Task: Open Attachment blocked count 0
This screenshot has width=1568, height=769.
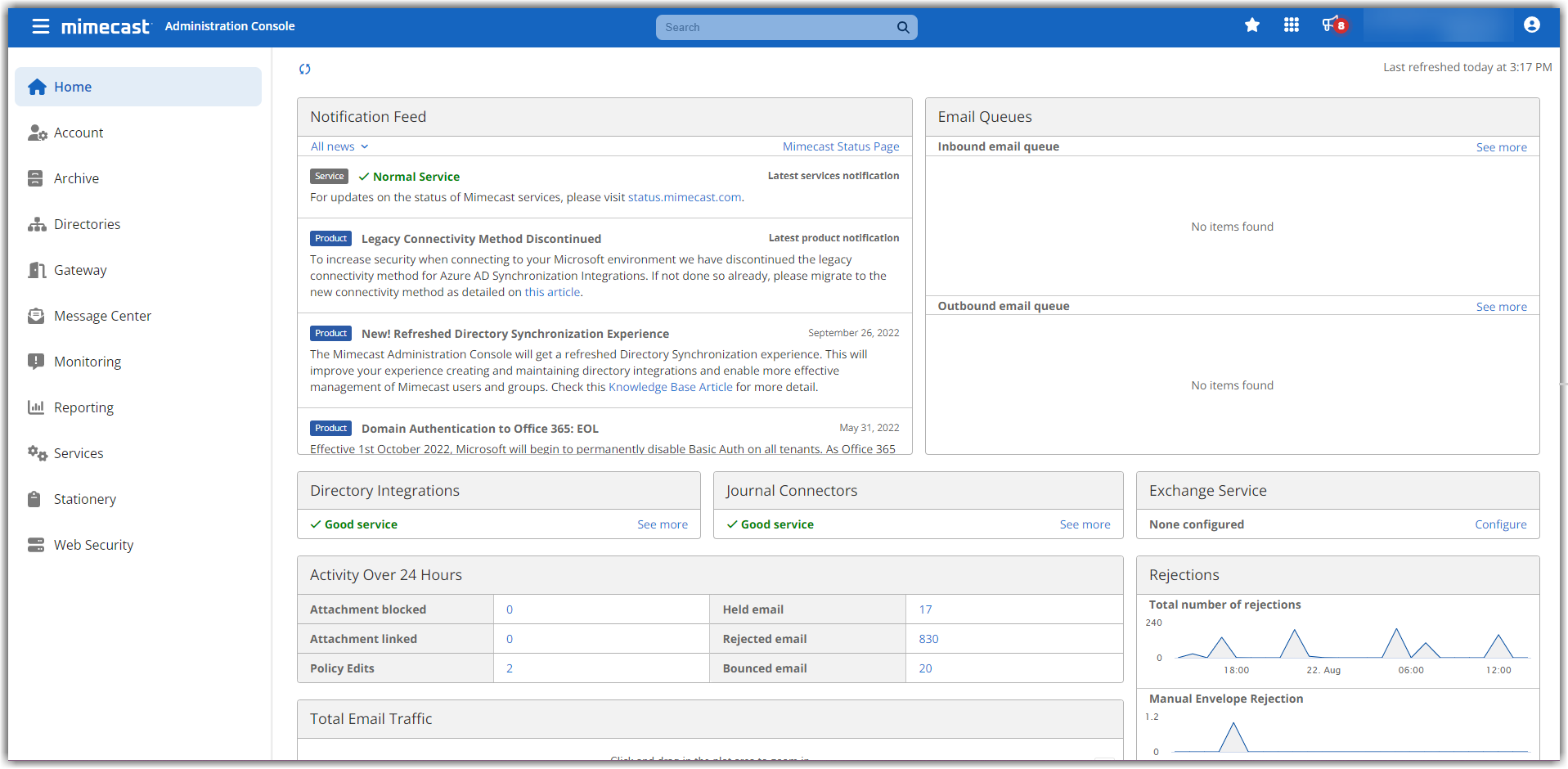Action: point(510,609)
